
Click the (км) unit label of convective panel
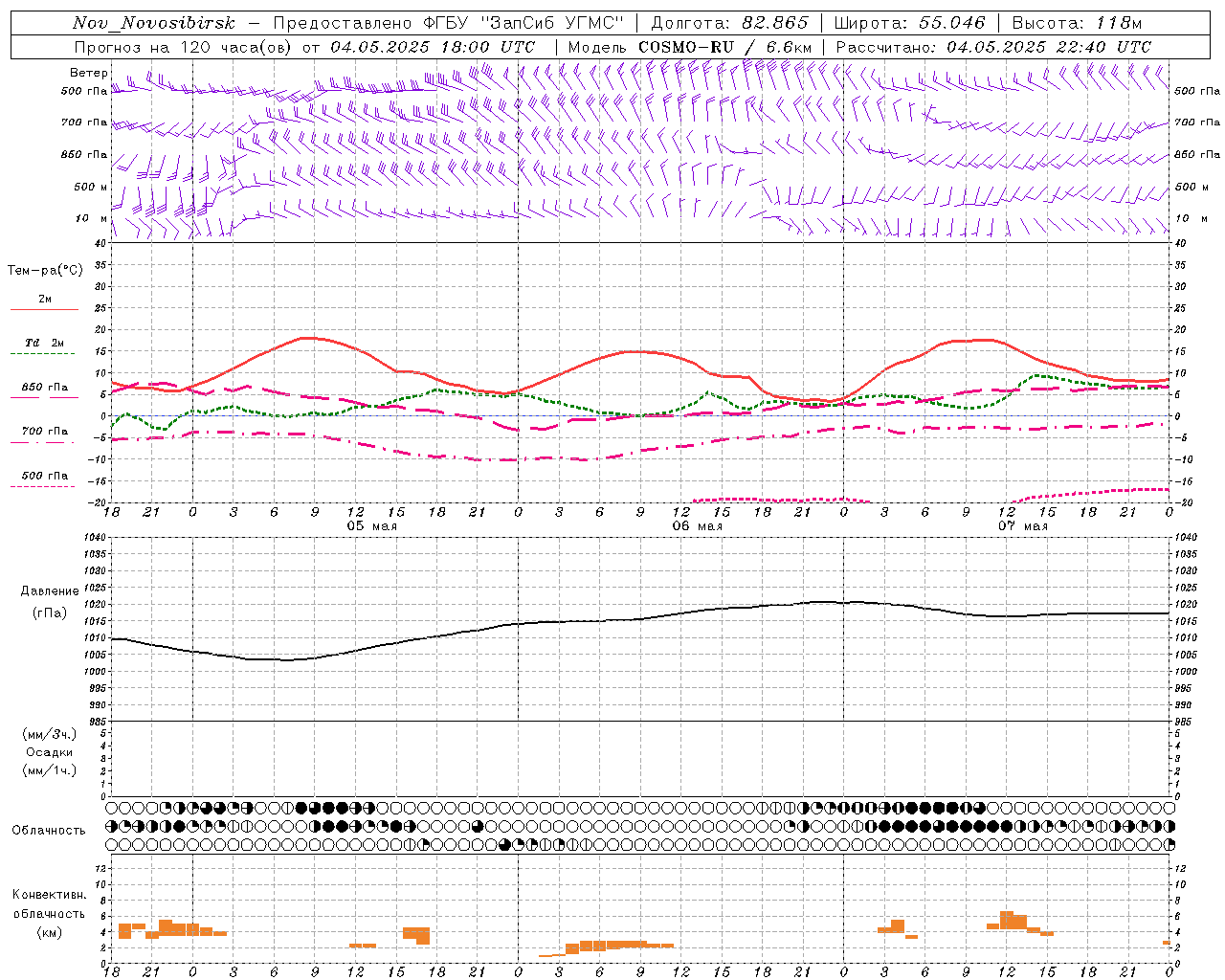50,932
